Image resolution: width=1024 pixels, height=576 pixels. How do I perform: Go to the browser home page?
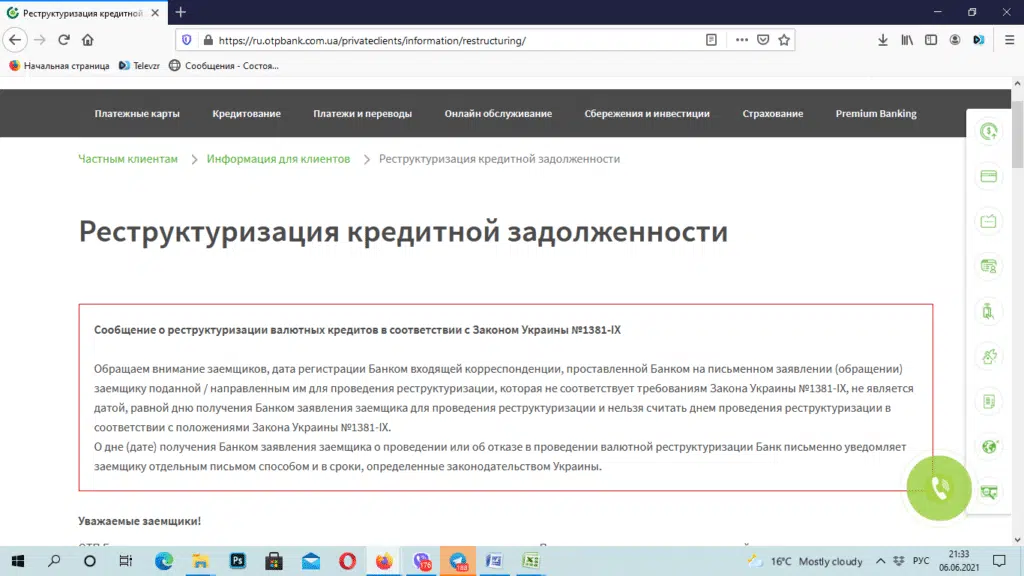tap(88, 40)
